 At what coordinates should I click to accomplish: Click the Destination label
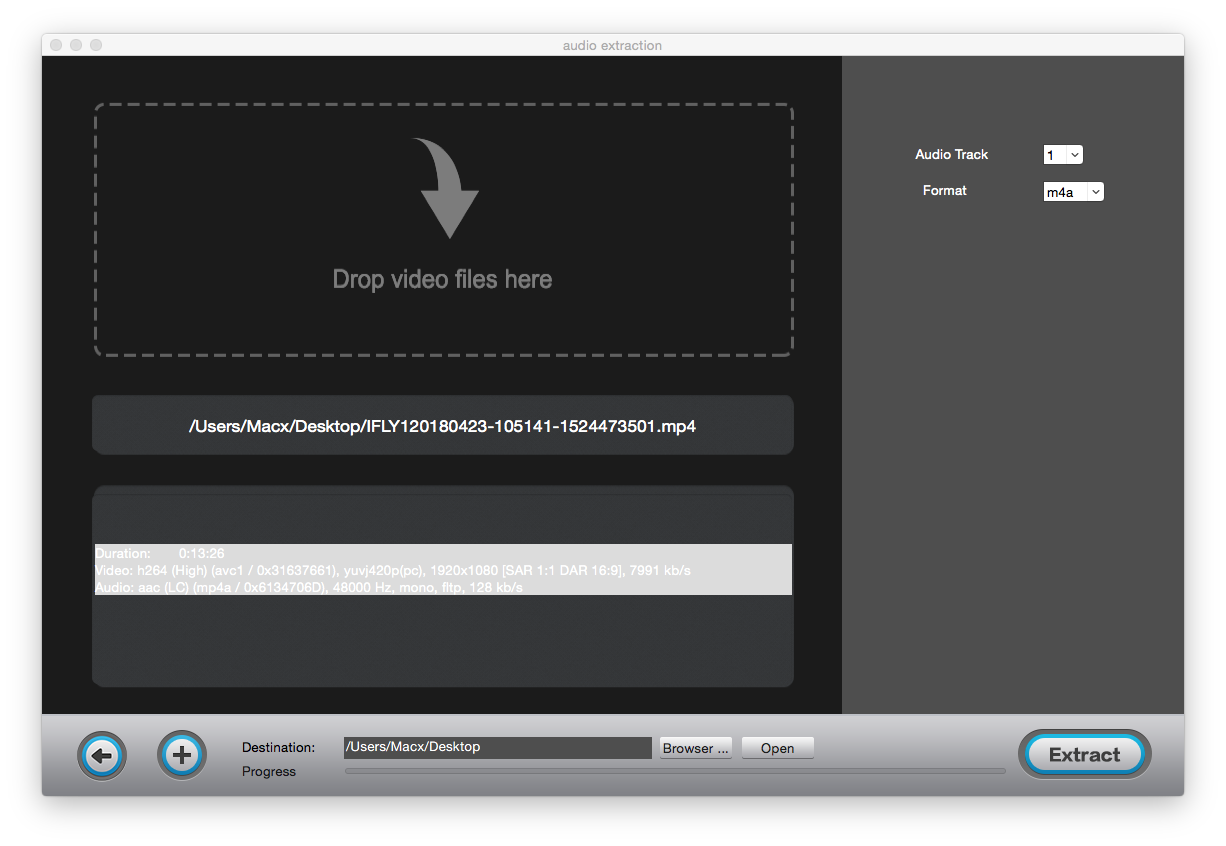(278, 747)
